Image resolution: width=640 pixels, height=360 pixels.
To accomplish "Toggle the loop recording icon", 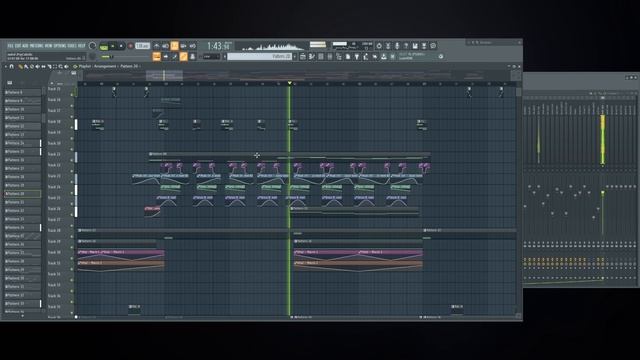I will coord(193,46).
